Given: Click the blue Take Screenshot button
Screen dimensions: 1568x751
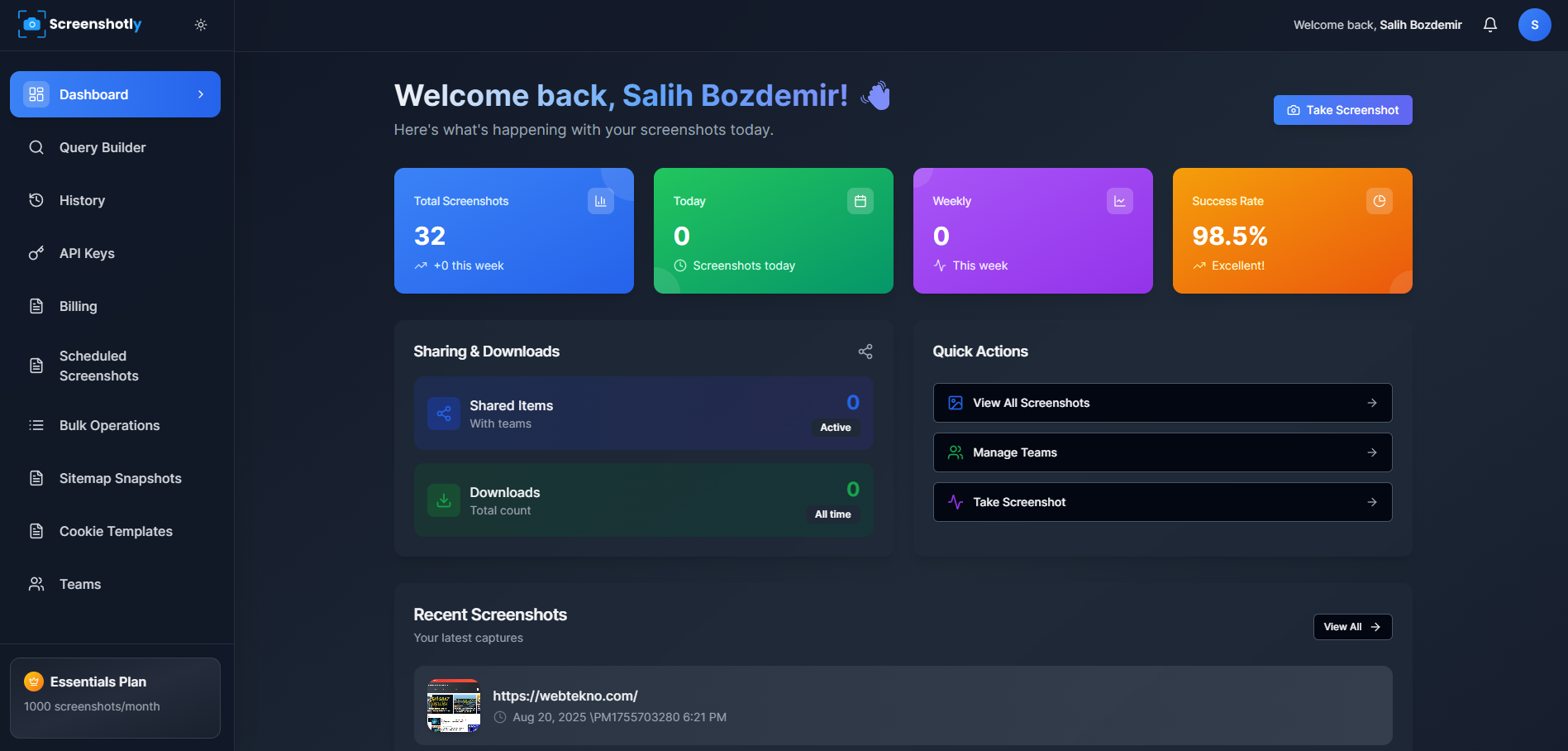Looking at the screenshot, I should click(1342, 110).
